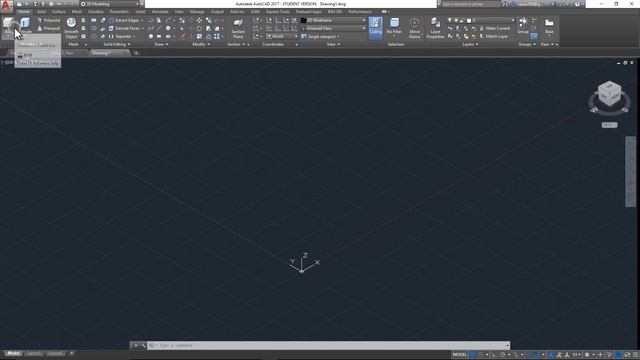Click MODEL in the status bar
The width and height of the screenshot is (640, 360).
pos(459,355)
